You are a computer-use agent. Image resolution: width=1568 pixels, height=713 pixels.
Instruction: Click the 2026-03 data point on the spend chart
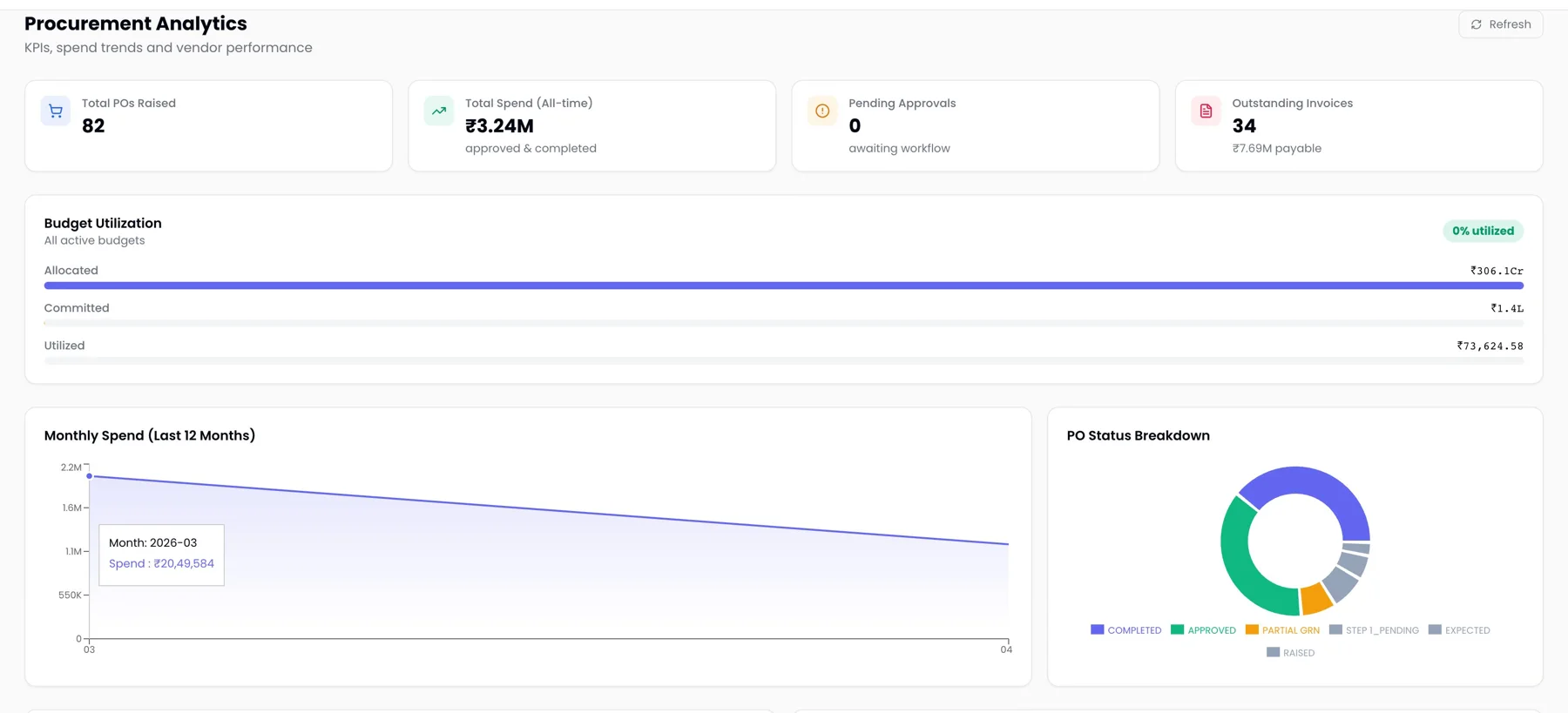pyautogui.click(x=89, y=476)
